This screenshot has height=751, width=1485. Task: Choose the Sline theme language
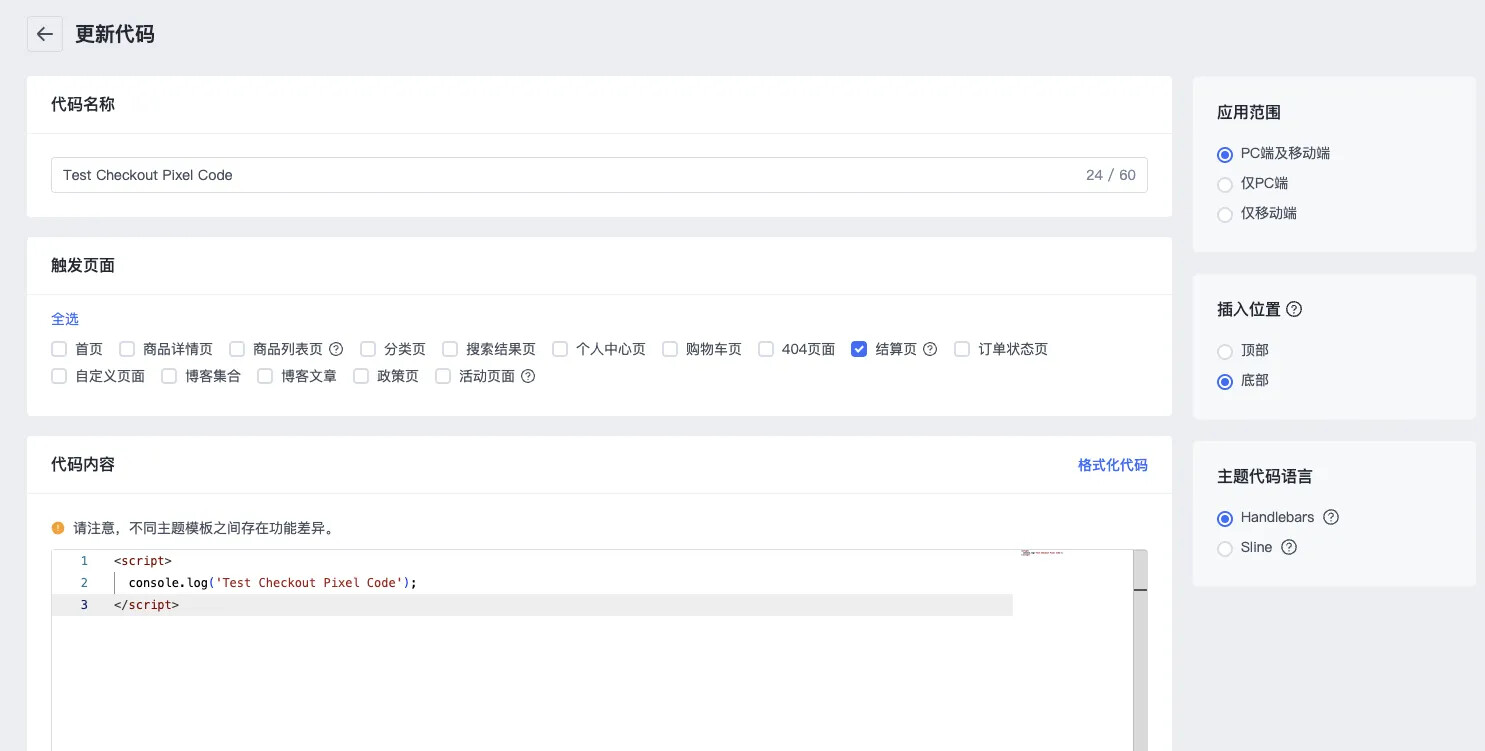coord(1225,548)
